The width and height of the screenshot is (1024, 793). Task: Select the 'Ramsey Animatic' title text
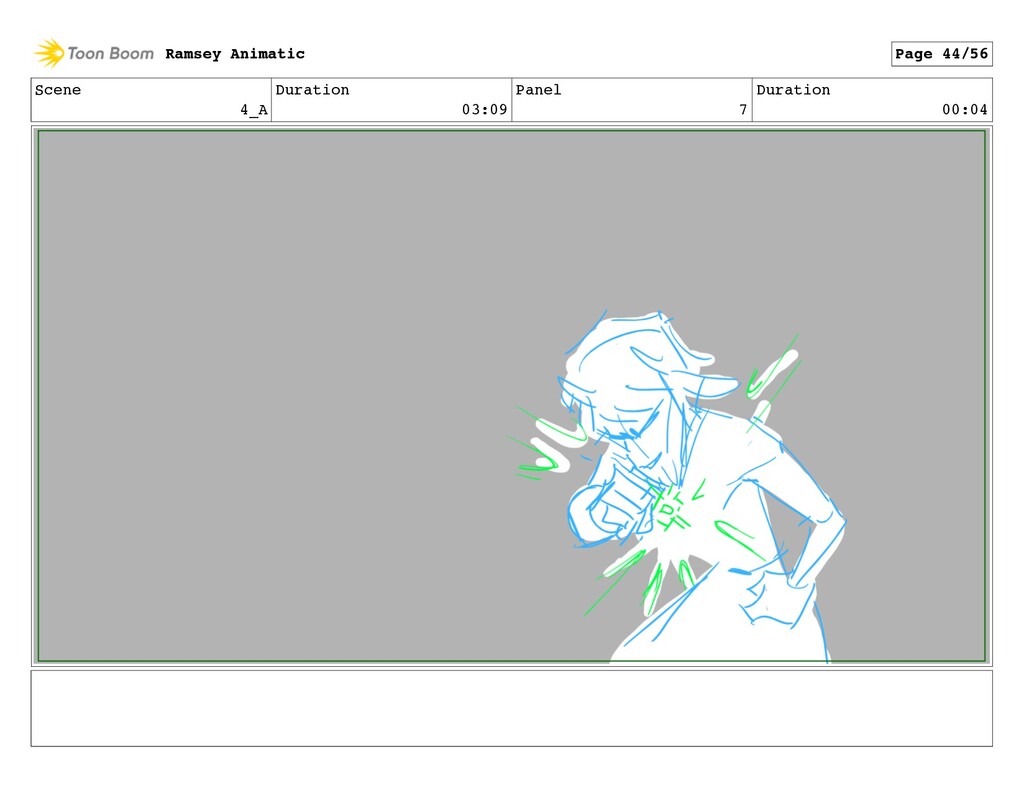(x=235, y=54)
